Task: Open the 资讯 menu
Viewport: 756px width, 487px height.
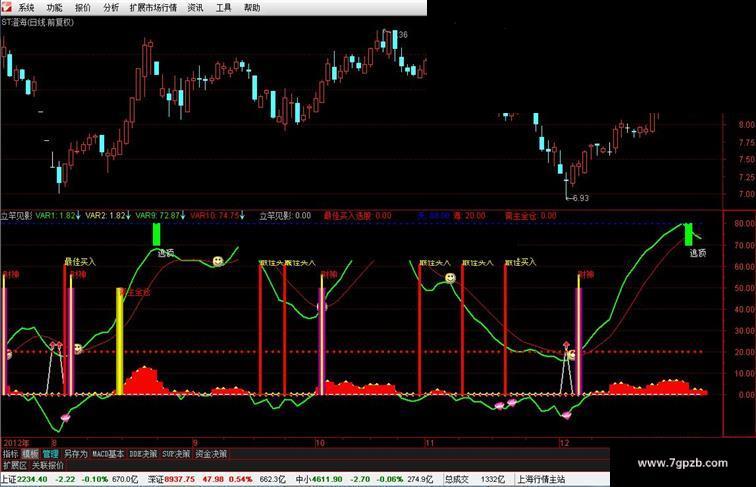Action: point(195,8)
